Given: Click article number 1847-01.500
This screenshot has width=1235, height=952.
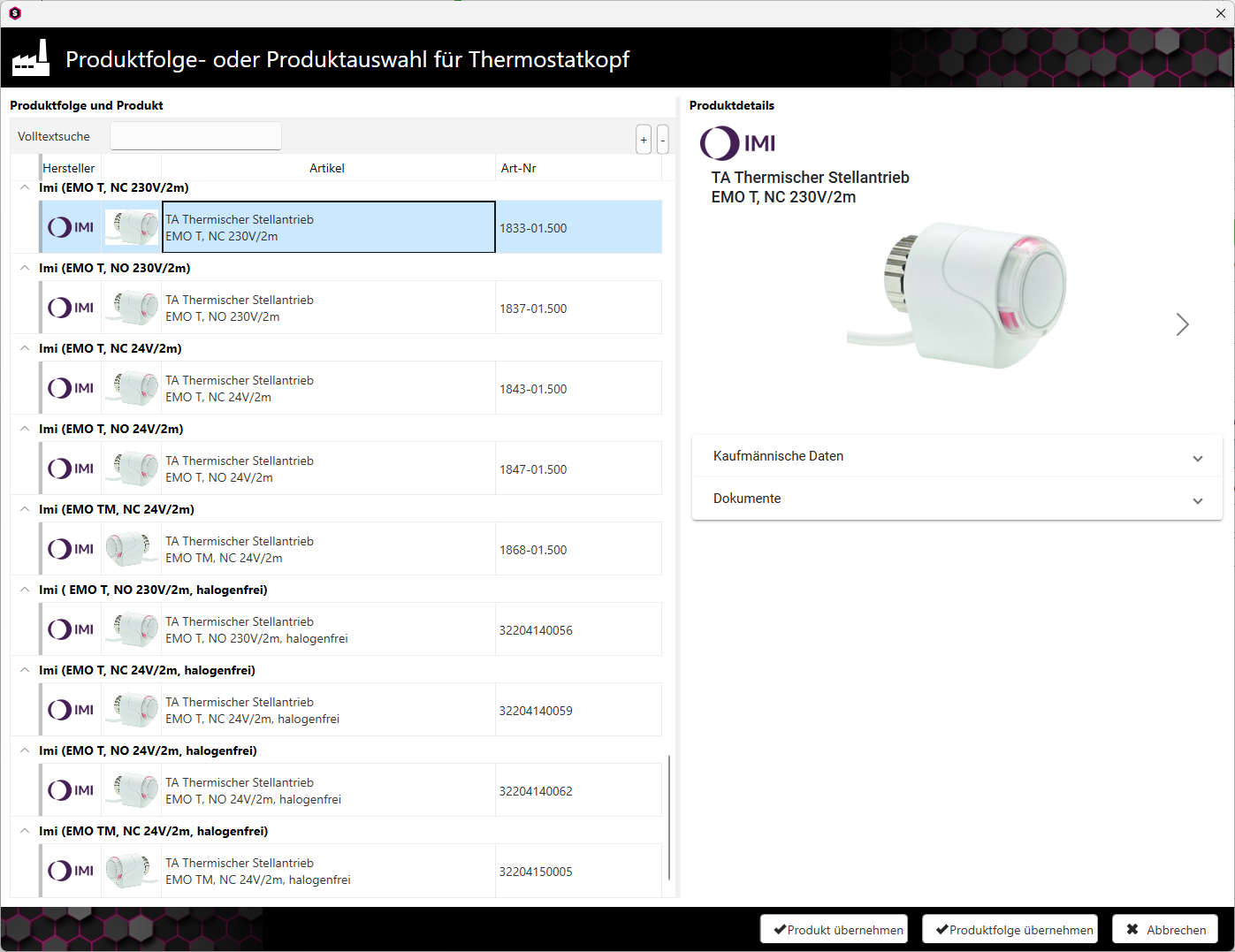Looking at the screenshot, I should (x=533, y=469).
